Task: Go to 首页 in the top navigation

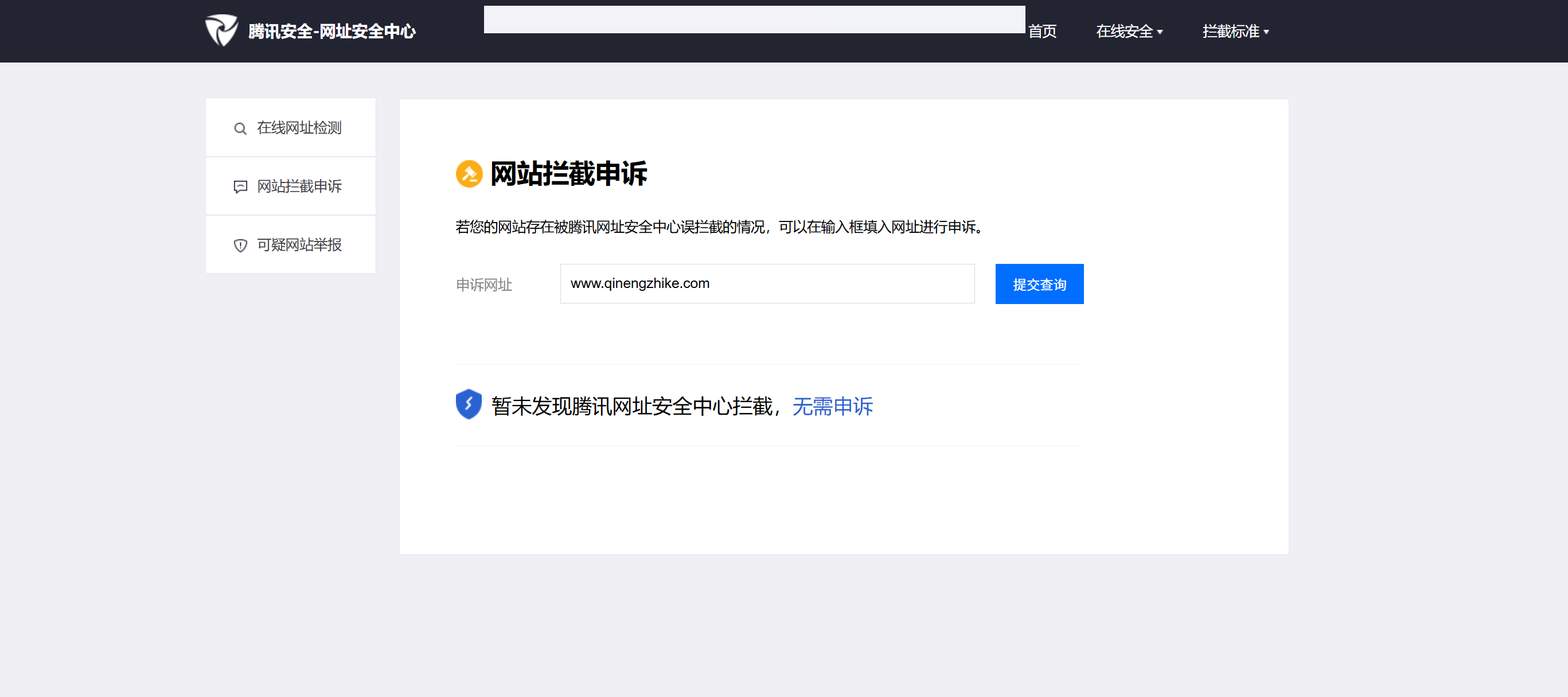Action: pos(1042,32)
